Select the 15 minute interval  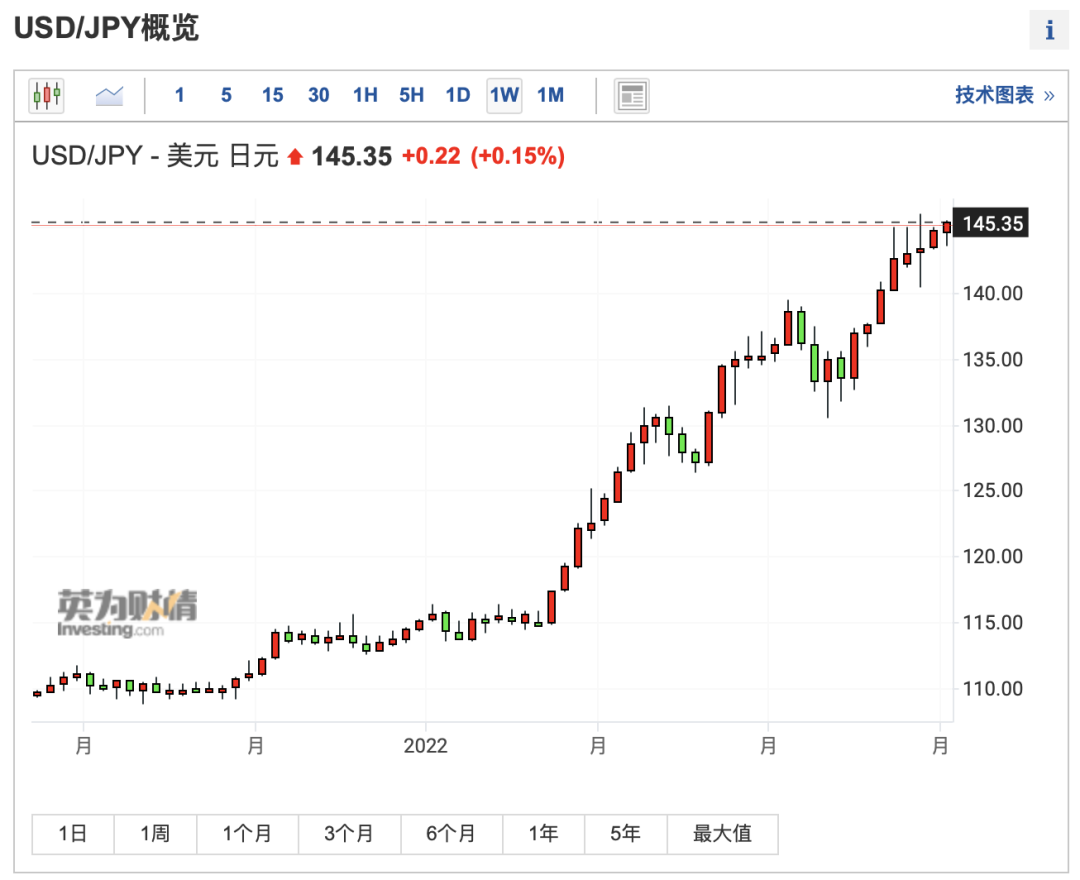[272, 95]
